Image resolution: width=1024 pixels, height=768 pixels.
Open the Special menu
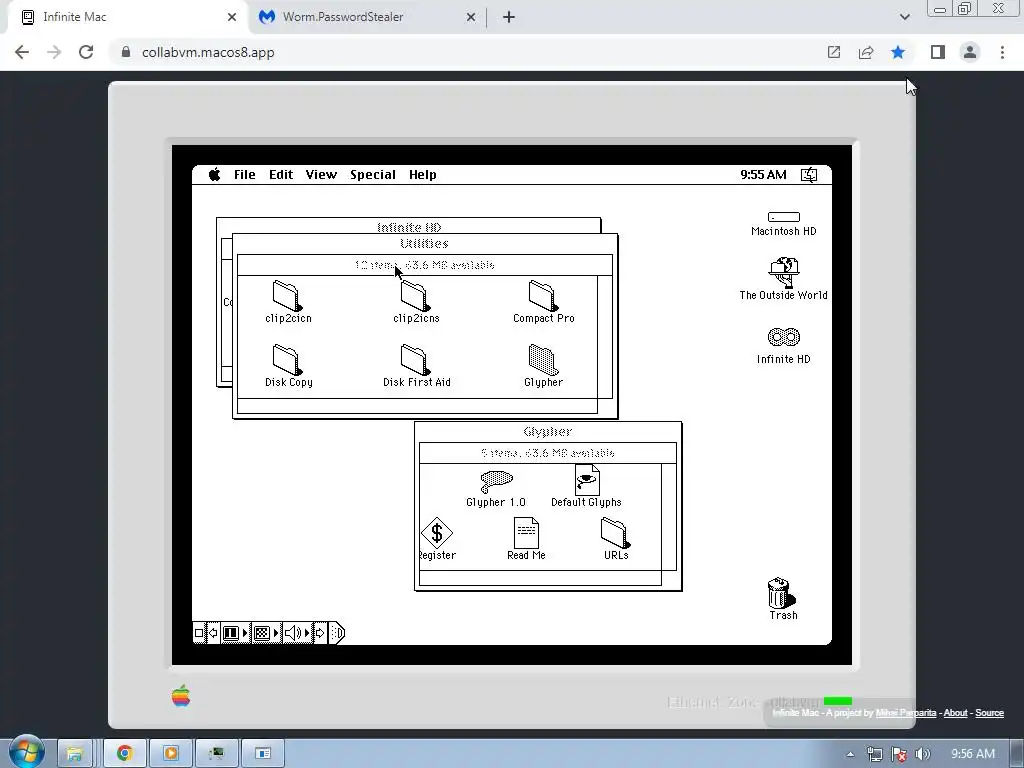[x=373, y=174]
